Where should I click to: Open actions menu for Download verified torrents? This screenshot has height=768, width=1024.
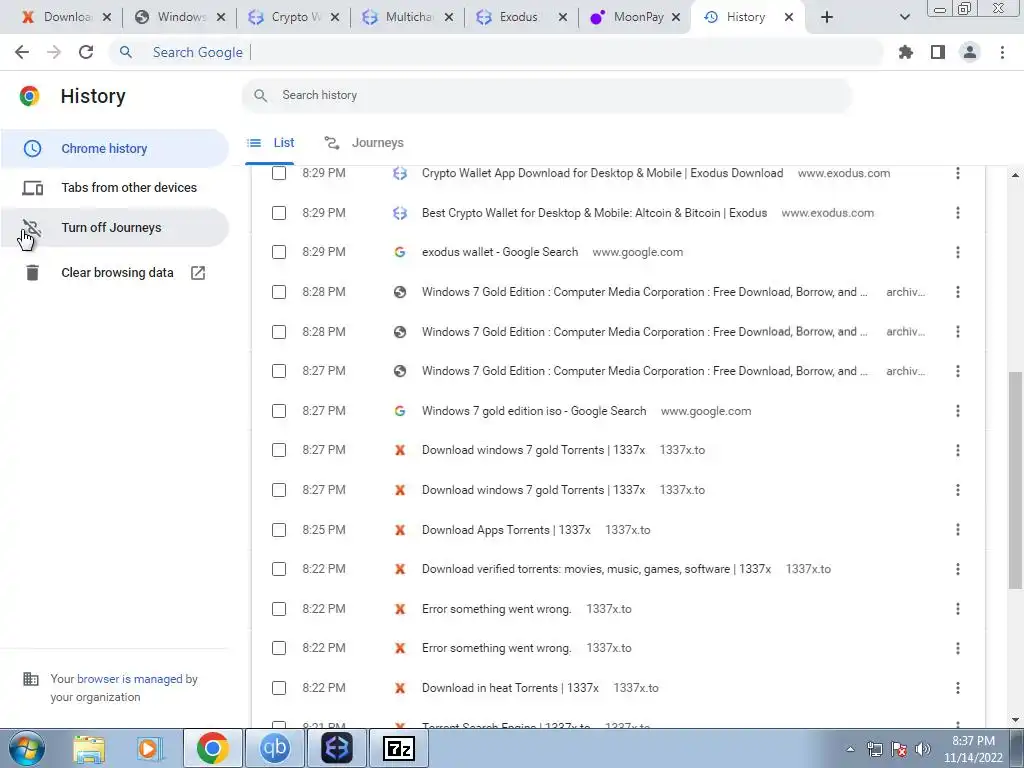click(x=957, y=569)
